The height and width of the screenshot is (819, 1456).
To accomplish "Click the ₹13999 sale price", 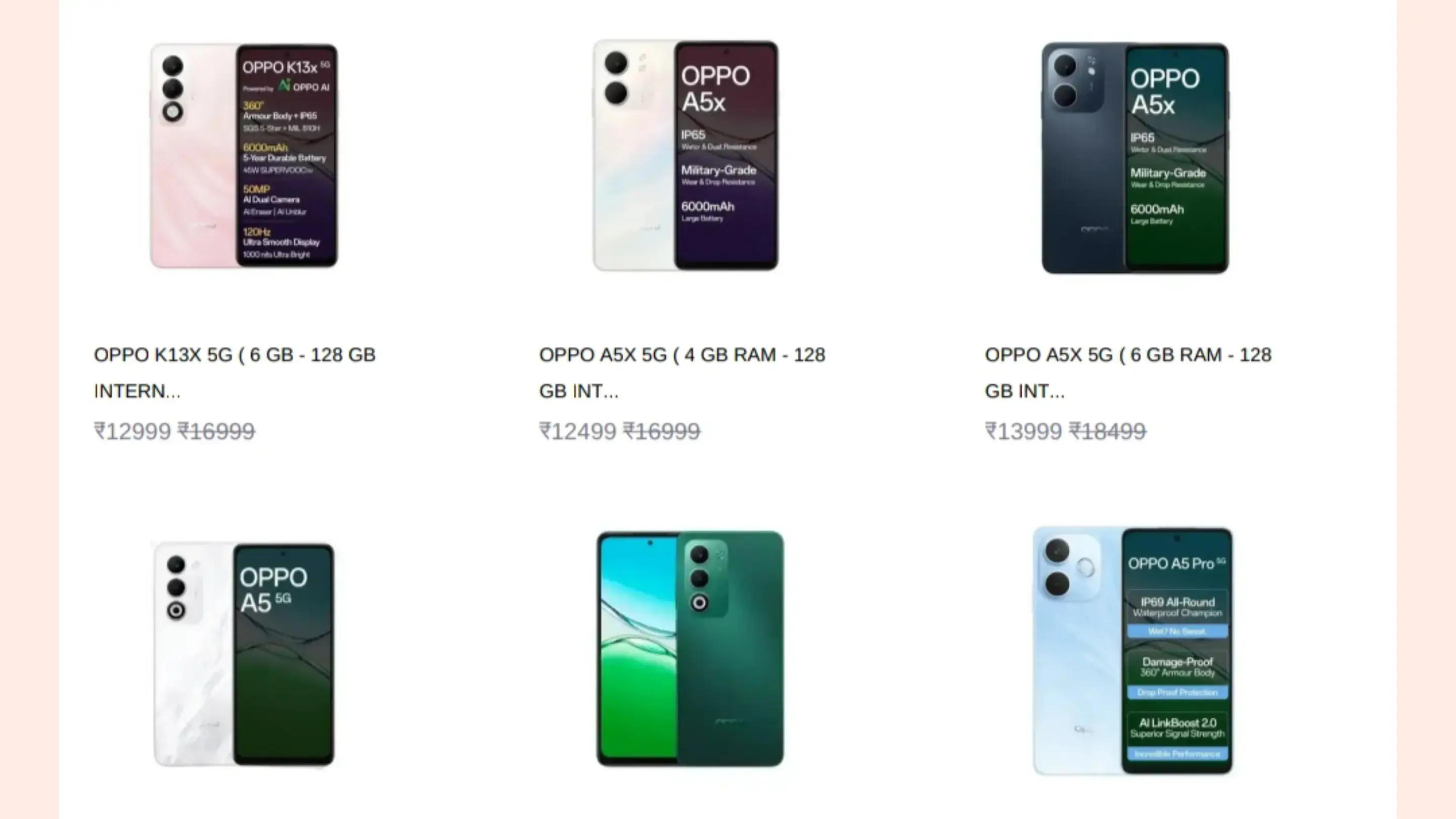I will [x=1024, y=431].
